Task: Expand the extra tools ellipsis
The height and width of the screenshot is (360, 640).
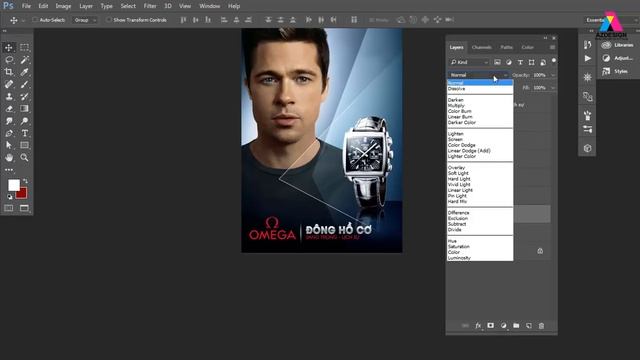Action: coord(9,170)
